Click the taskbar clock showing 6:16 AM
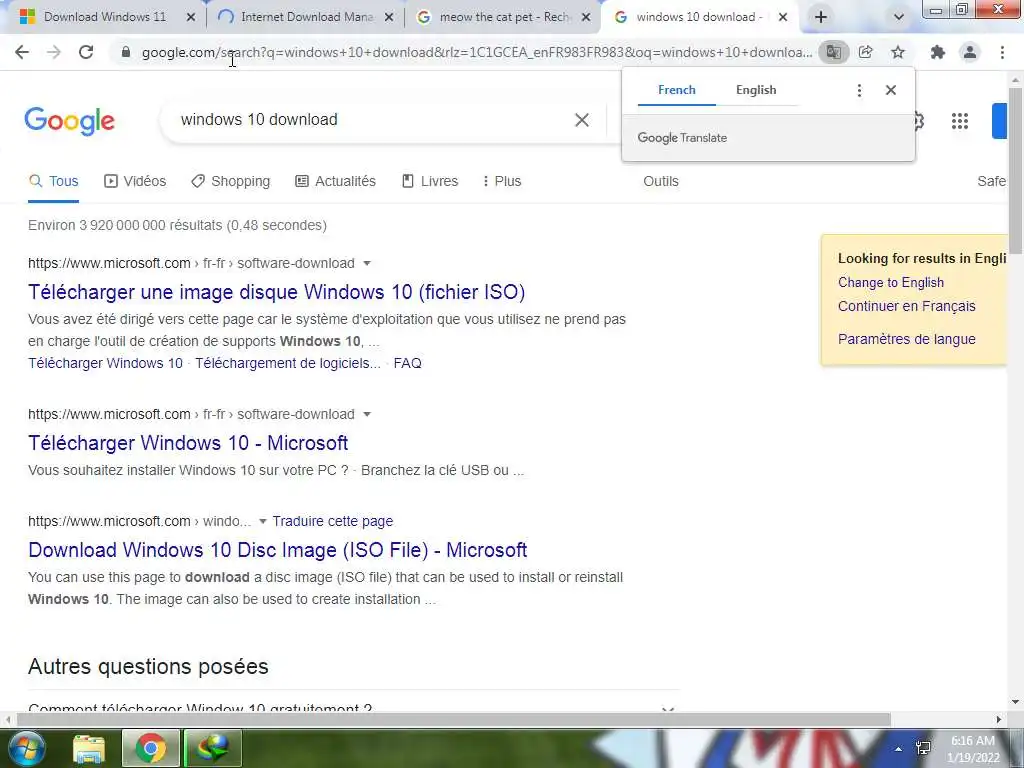 [973, 749]
